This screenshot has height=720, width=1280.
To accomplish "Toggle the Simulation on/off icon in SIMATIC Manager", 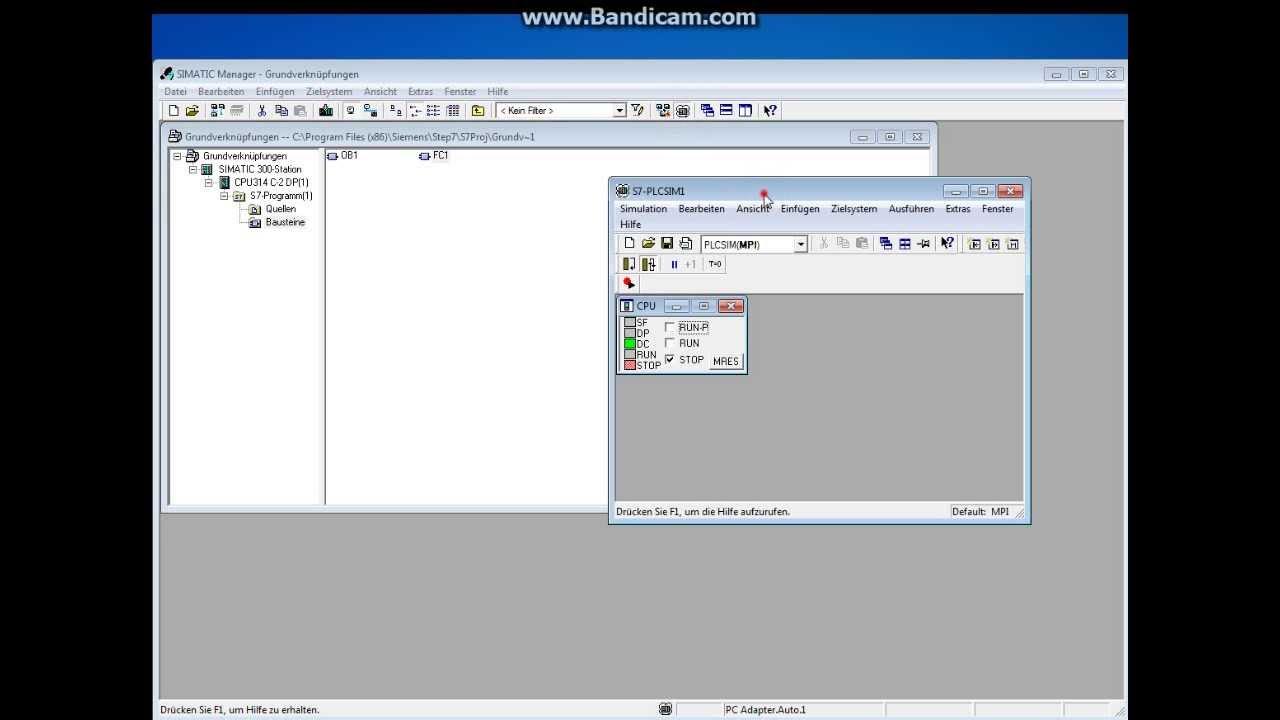I will pyautogui.click(x=682, y=111).
